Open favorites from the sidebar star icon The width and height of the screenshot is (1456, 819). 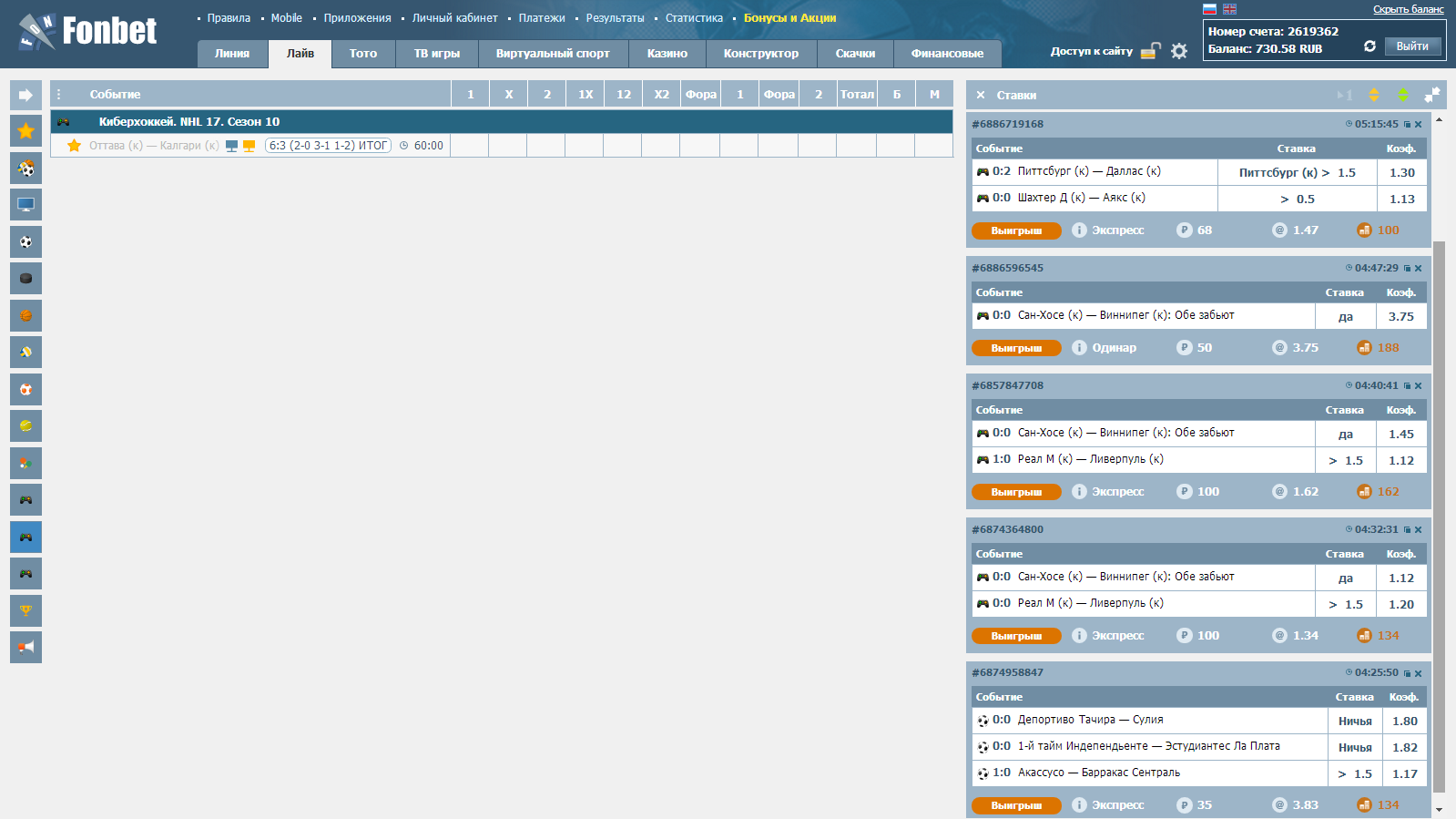coord(25,131)
